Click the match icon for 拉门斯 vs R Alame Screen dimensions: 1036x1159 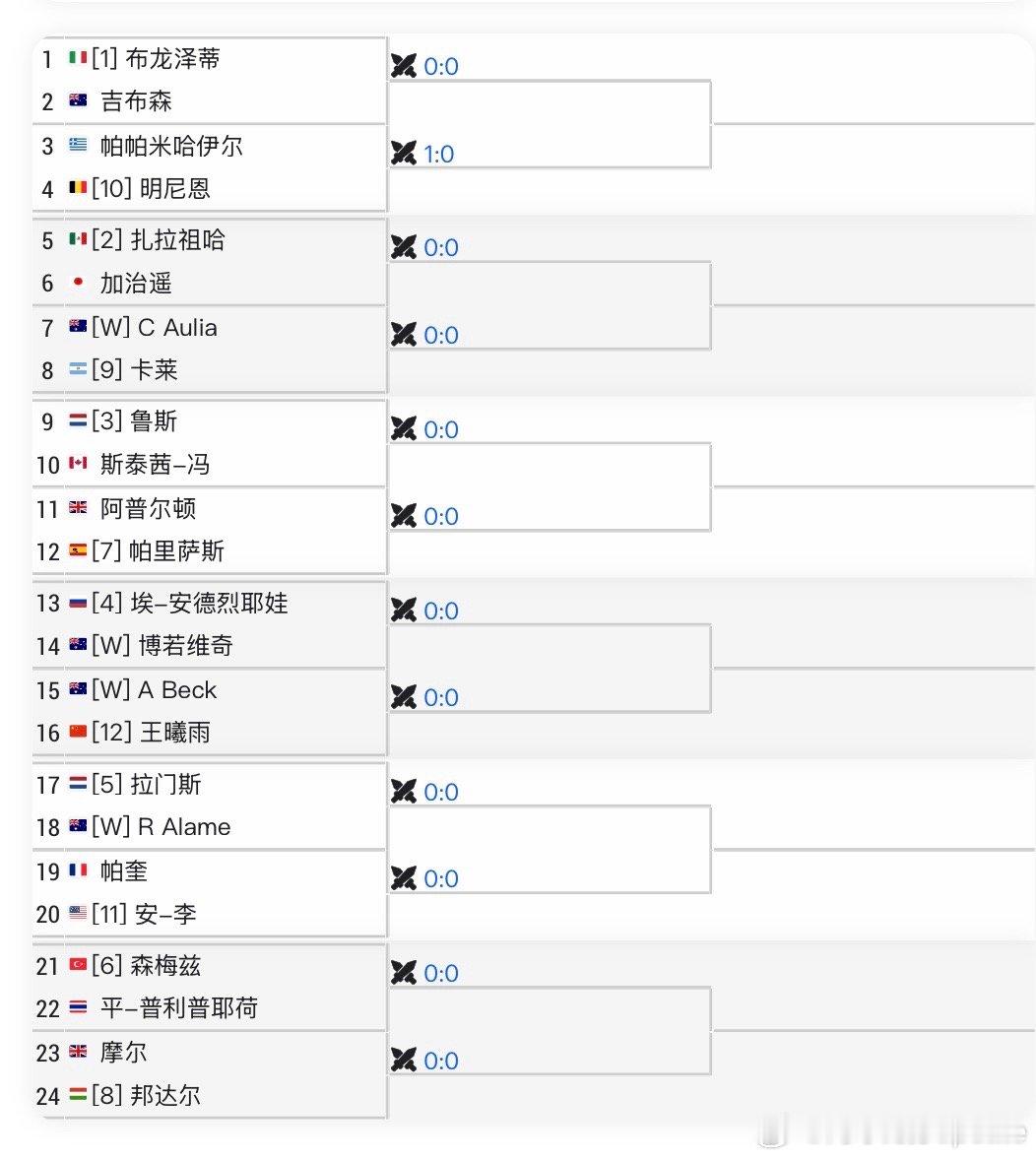pos(404,791)
